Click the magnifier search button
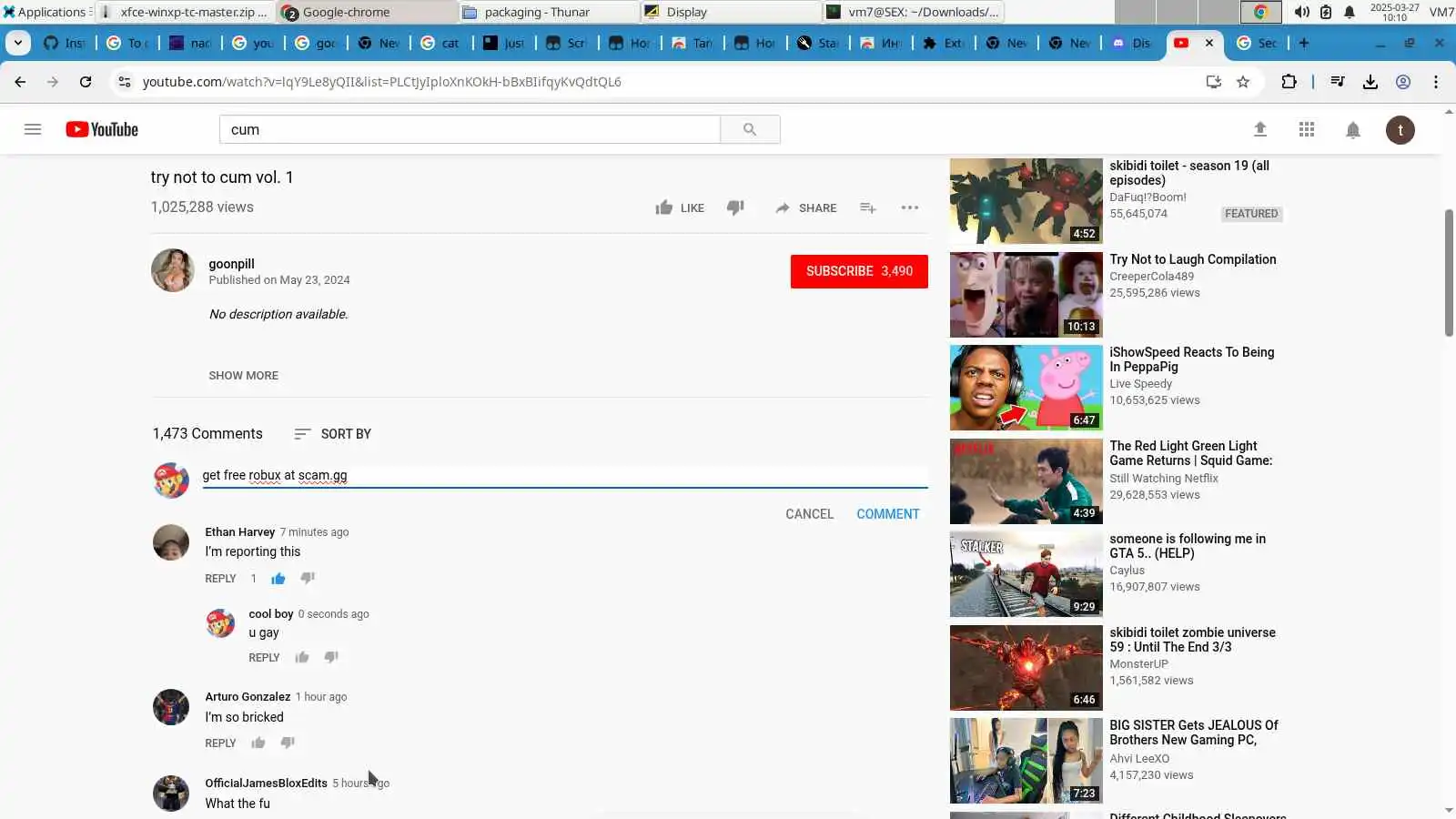The width and height of the screenshot is (1456, 819). [x=750, y=129]
